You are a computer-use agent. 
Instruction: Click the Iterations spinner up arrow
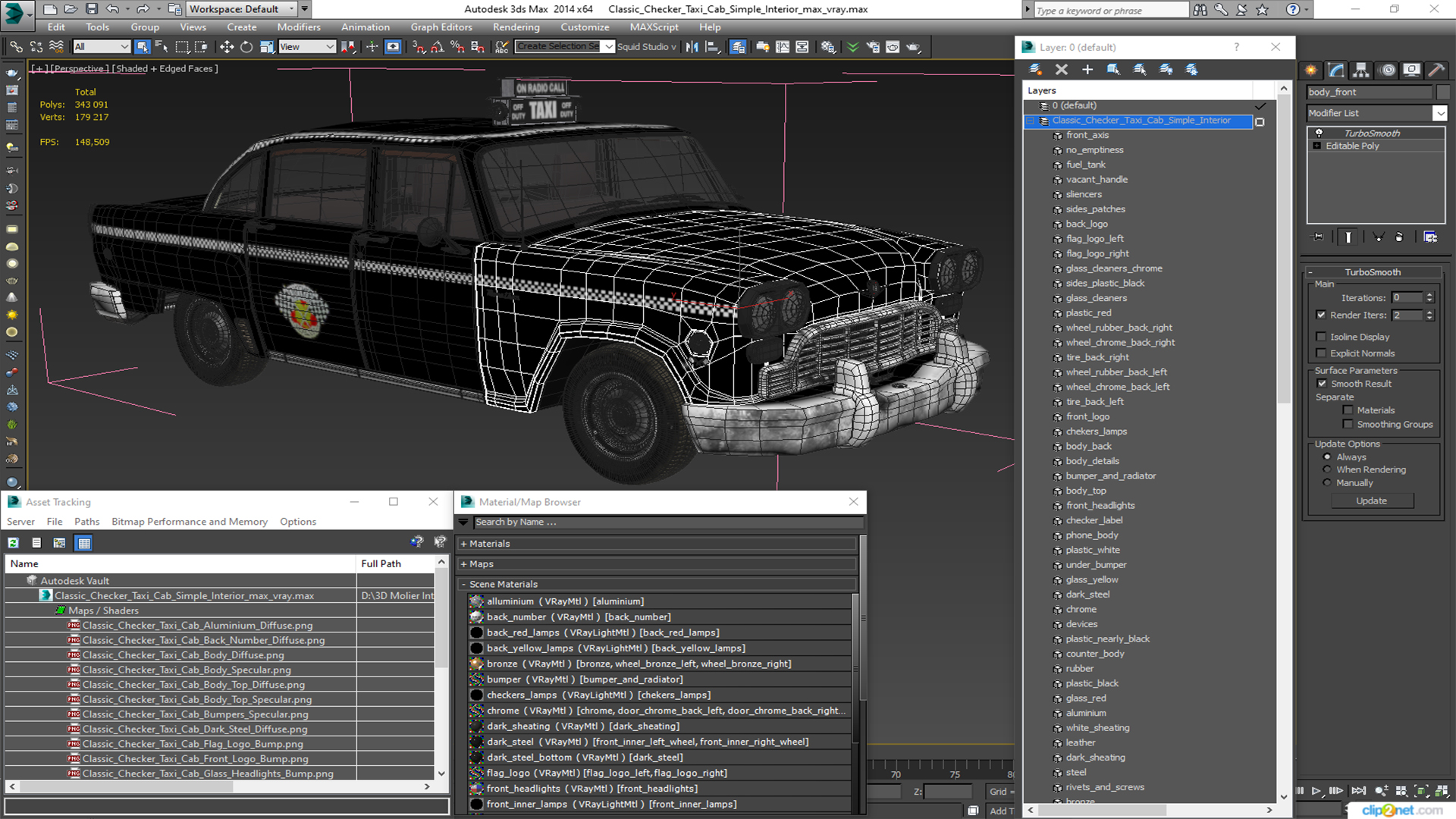coord(1429,295)
